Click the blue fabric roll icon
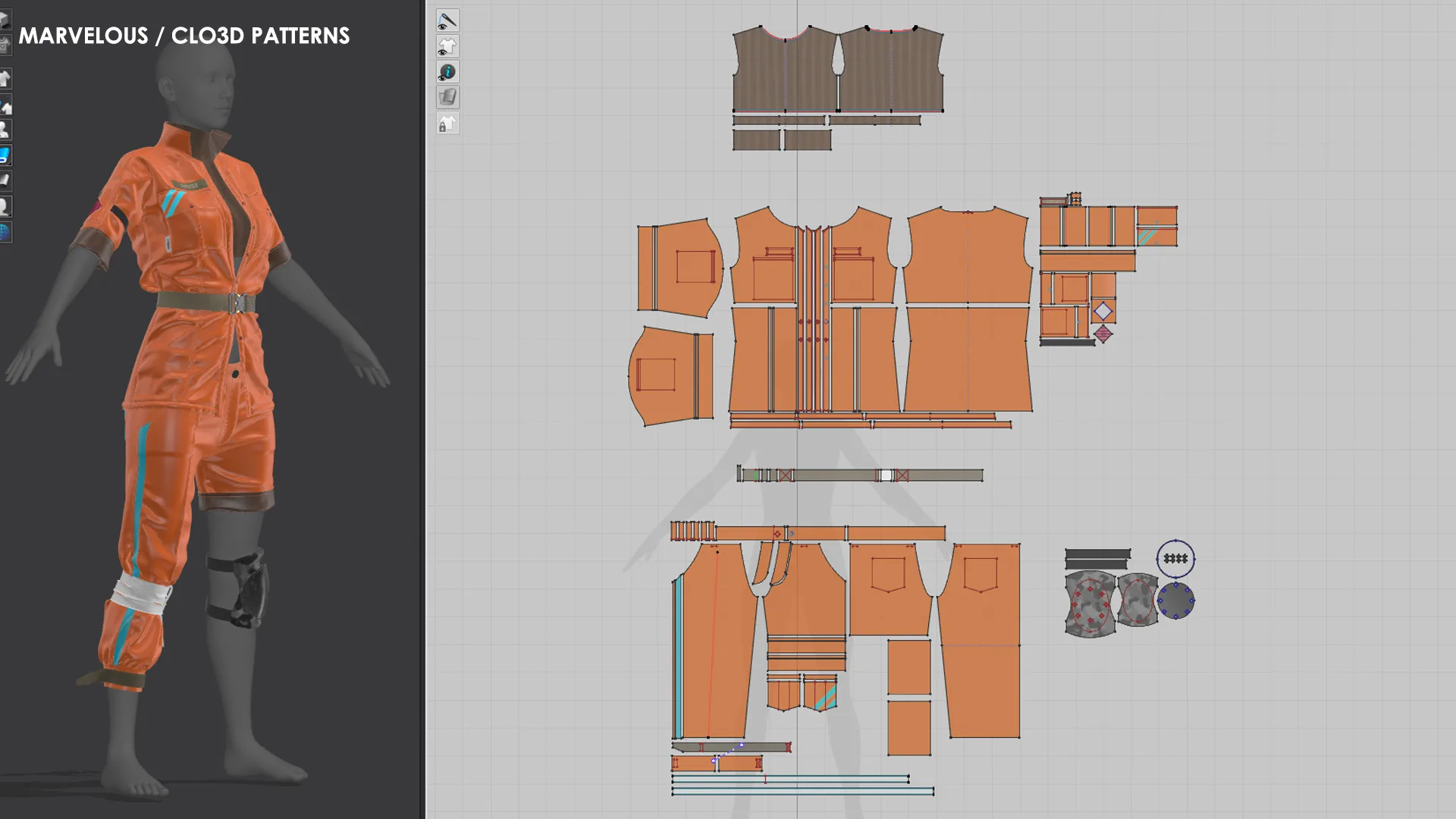Screen dimensions: 1456x819 point(5,155)
